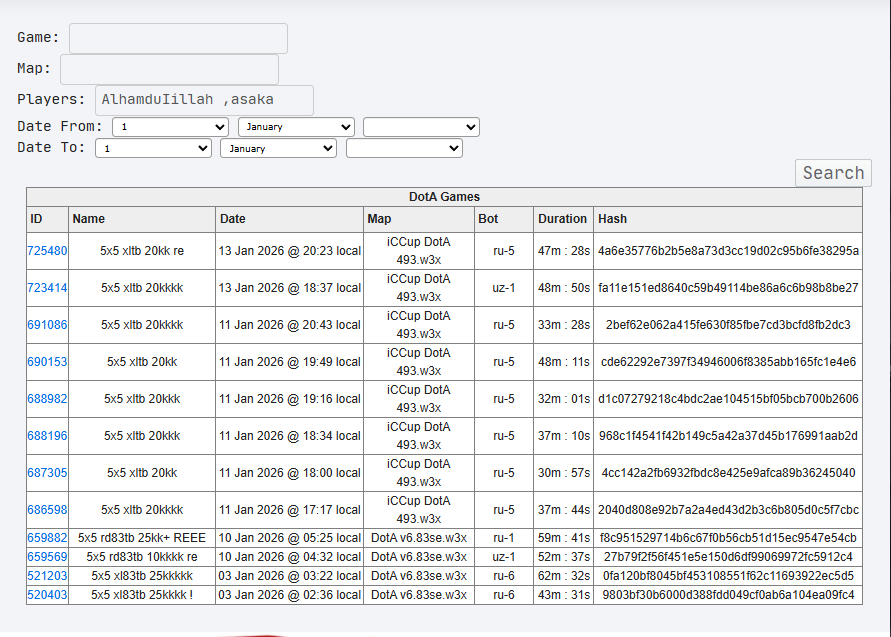Focus the Map text field
This screenshot has height=637, width=891.
click(169, 69)
